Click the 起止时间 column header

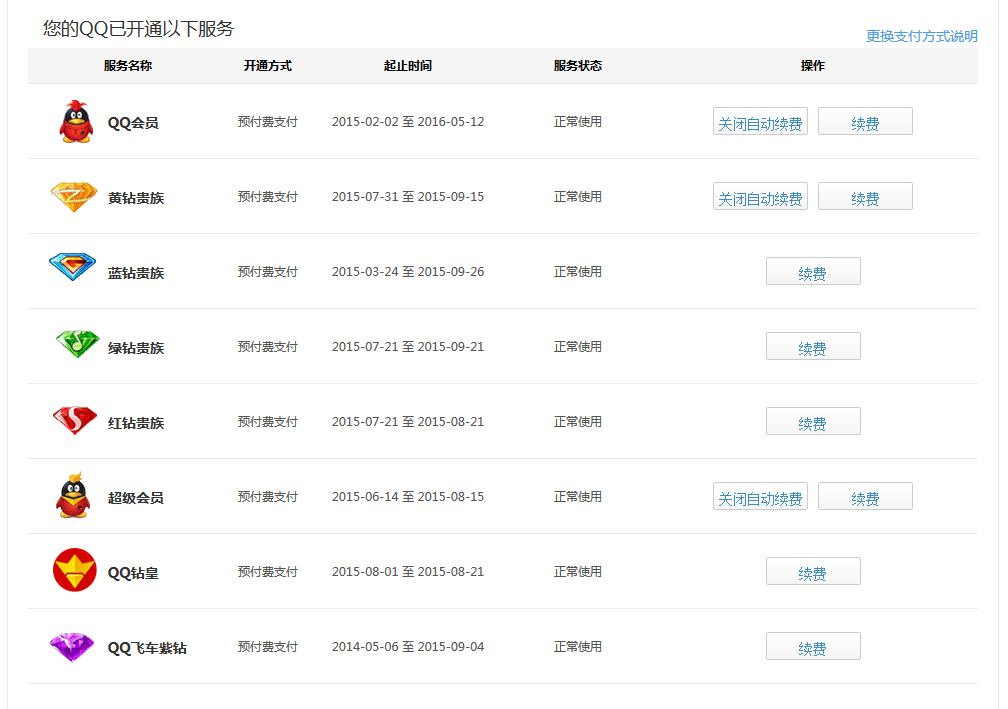point(408,66)
